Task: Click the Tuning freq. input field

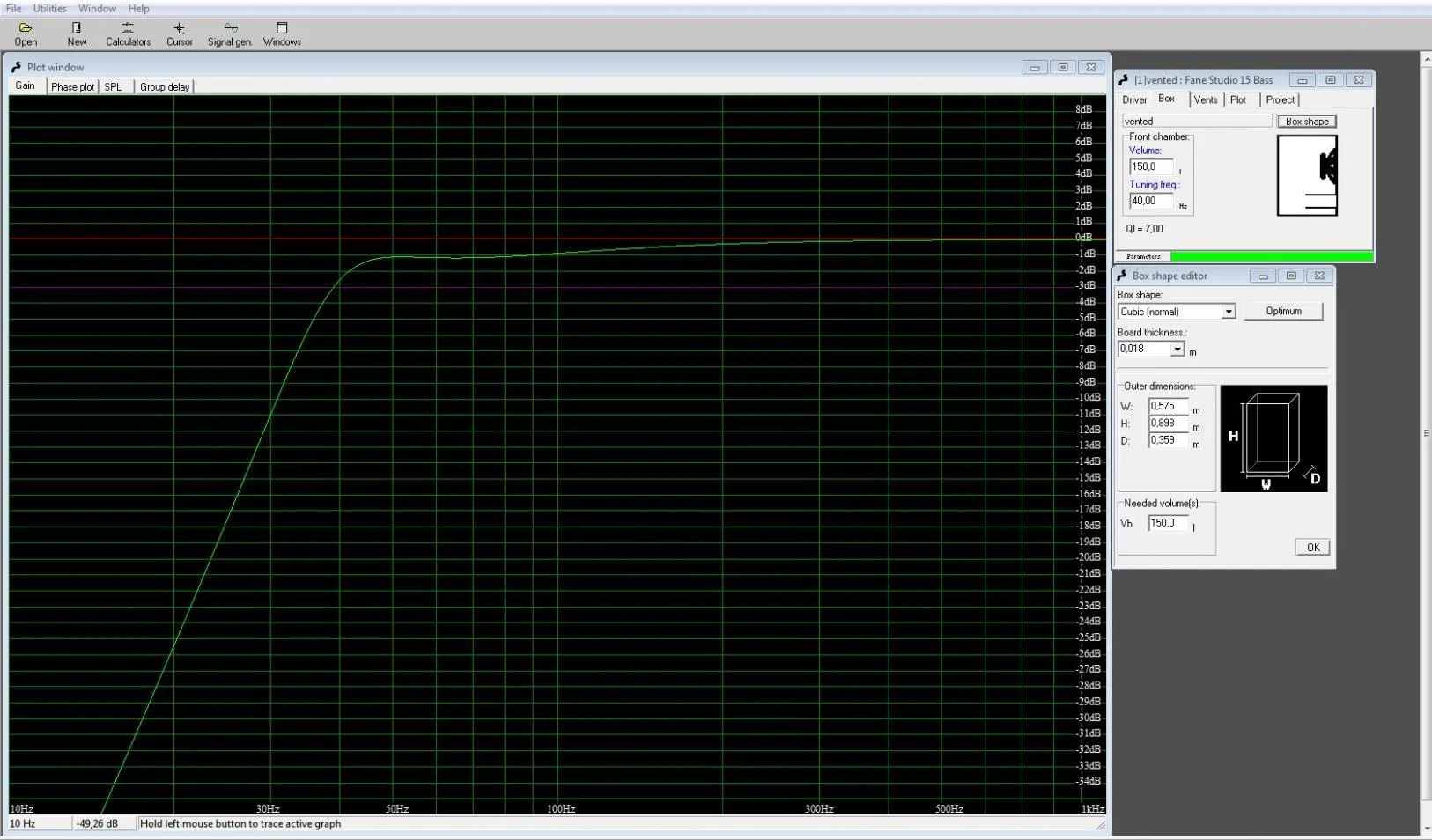Action: point(1151,201)
